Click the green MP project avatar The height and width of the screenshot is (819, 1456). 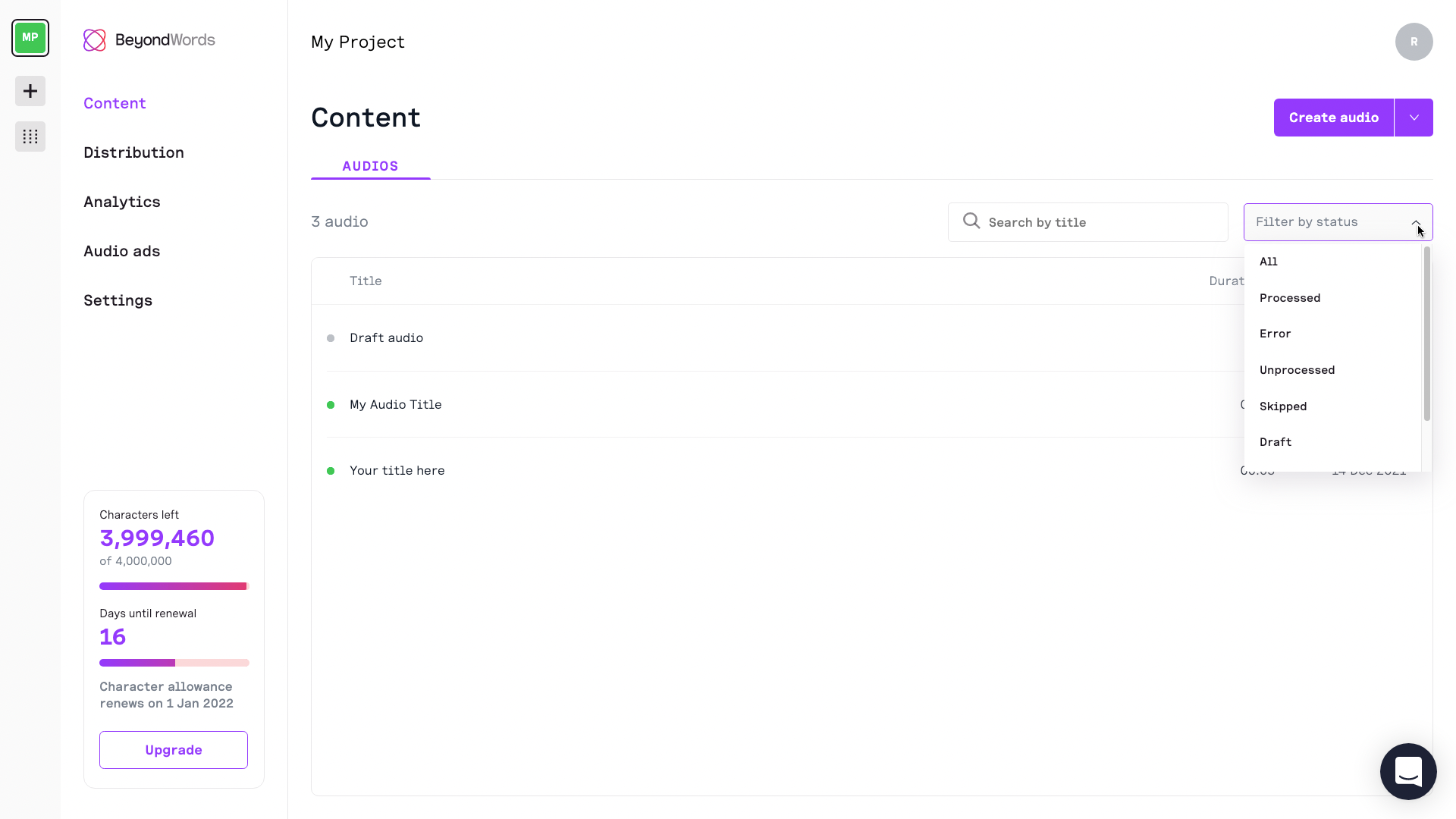[30, 38]
